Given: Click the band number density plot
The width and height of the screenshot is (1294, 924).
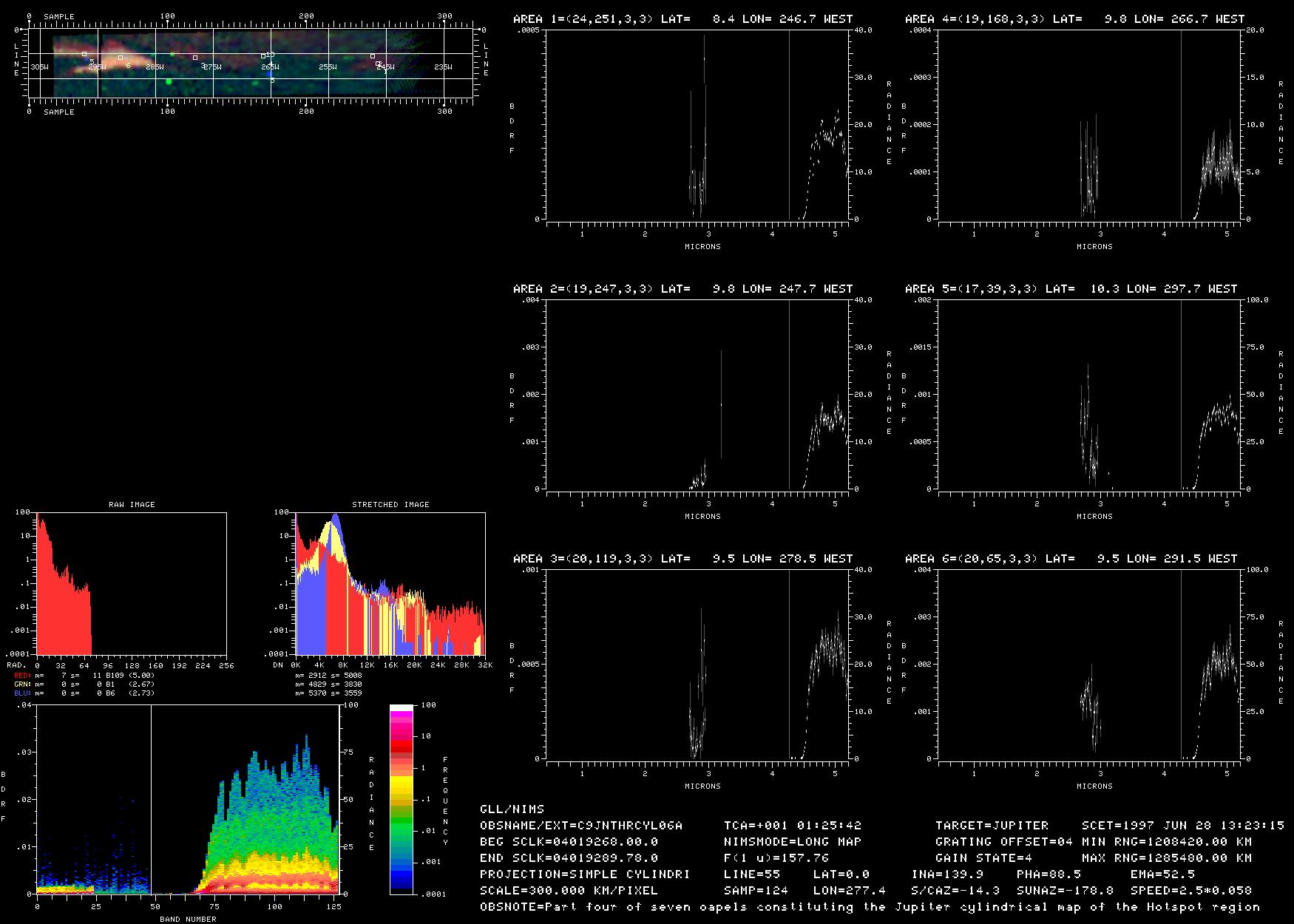Looking at the screenshot, I should 188,800.
